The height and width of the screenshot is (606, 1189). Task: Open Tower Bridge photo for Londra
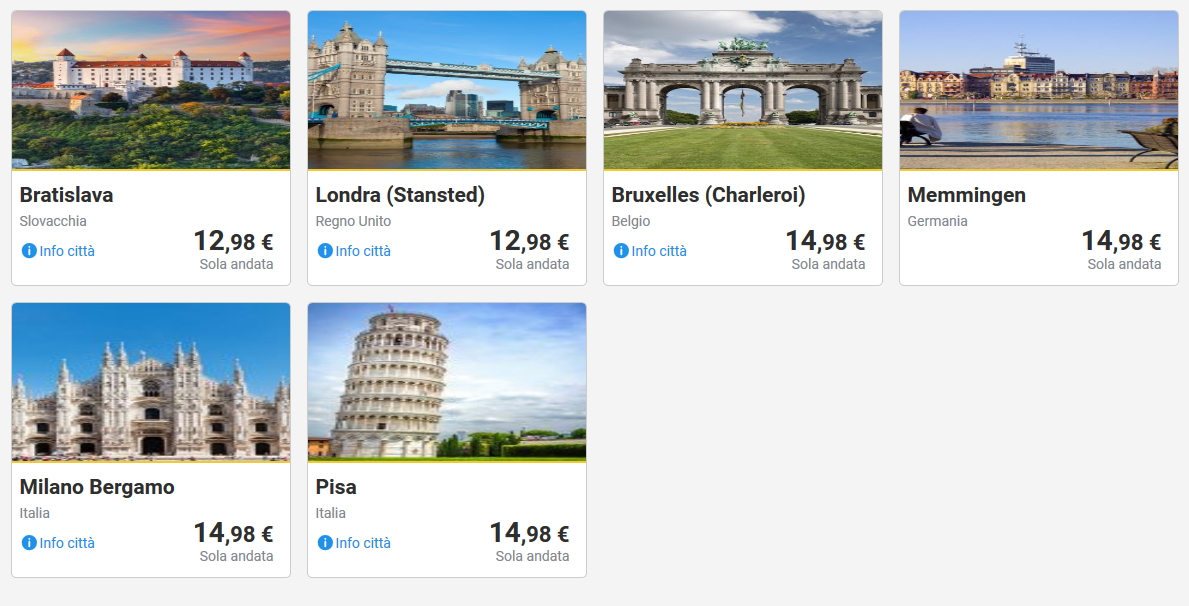(447, 90)
